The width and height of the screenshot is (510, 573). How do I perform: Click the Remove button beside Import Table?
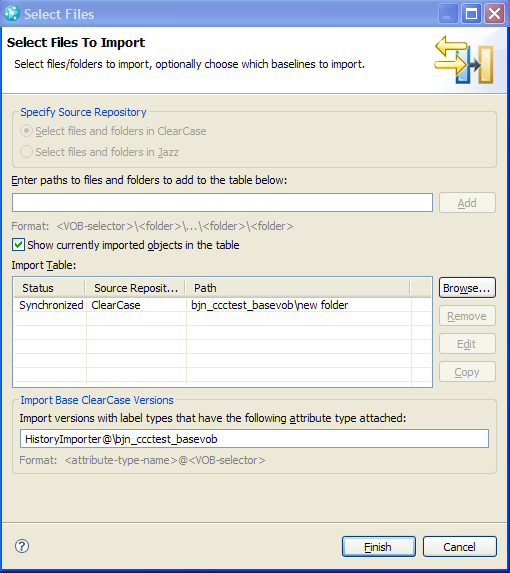467,316
